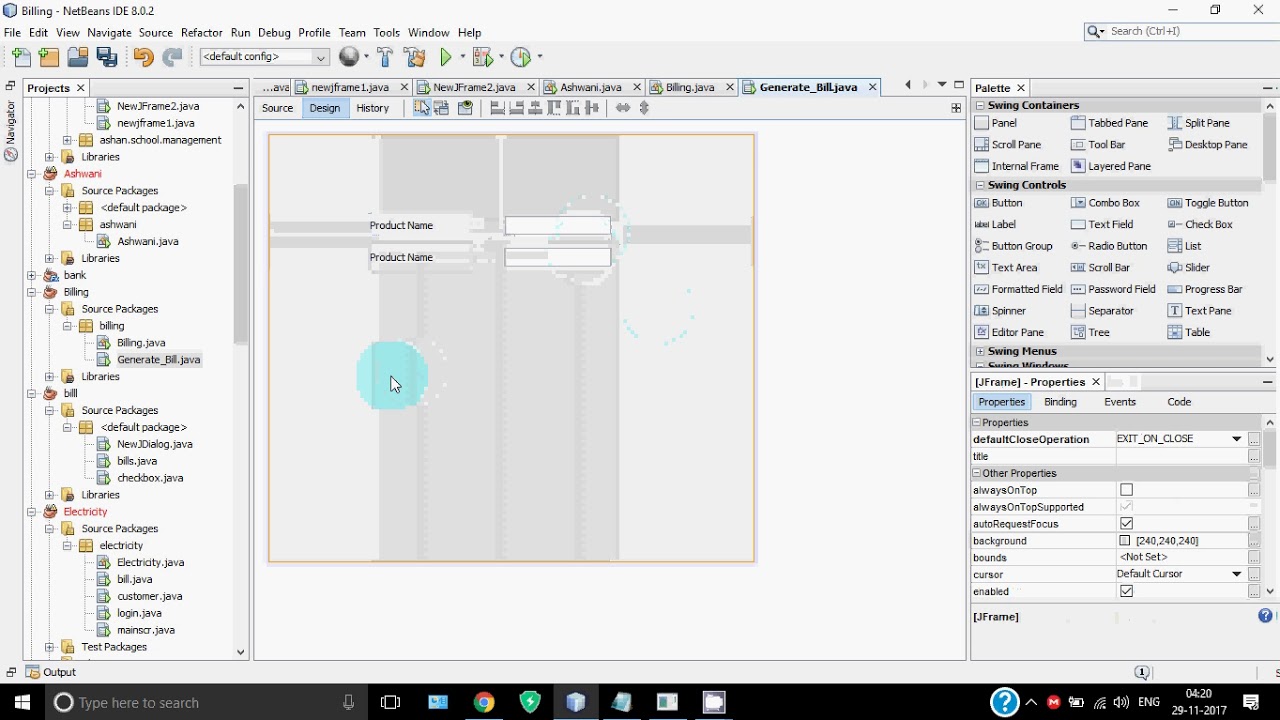
Task: Uncheck the autoRequestFocus property
Action: [x=1126, y=524]
